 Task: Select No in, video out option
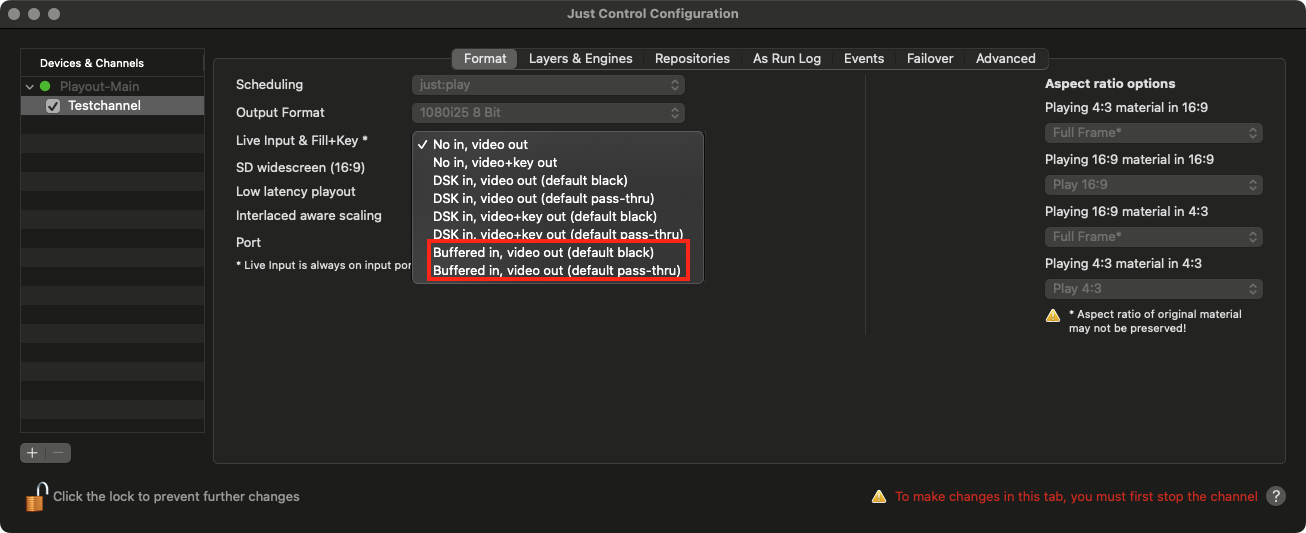click(x=558, y=145)
